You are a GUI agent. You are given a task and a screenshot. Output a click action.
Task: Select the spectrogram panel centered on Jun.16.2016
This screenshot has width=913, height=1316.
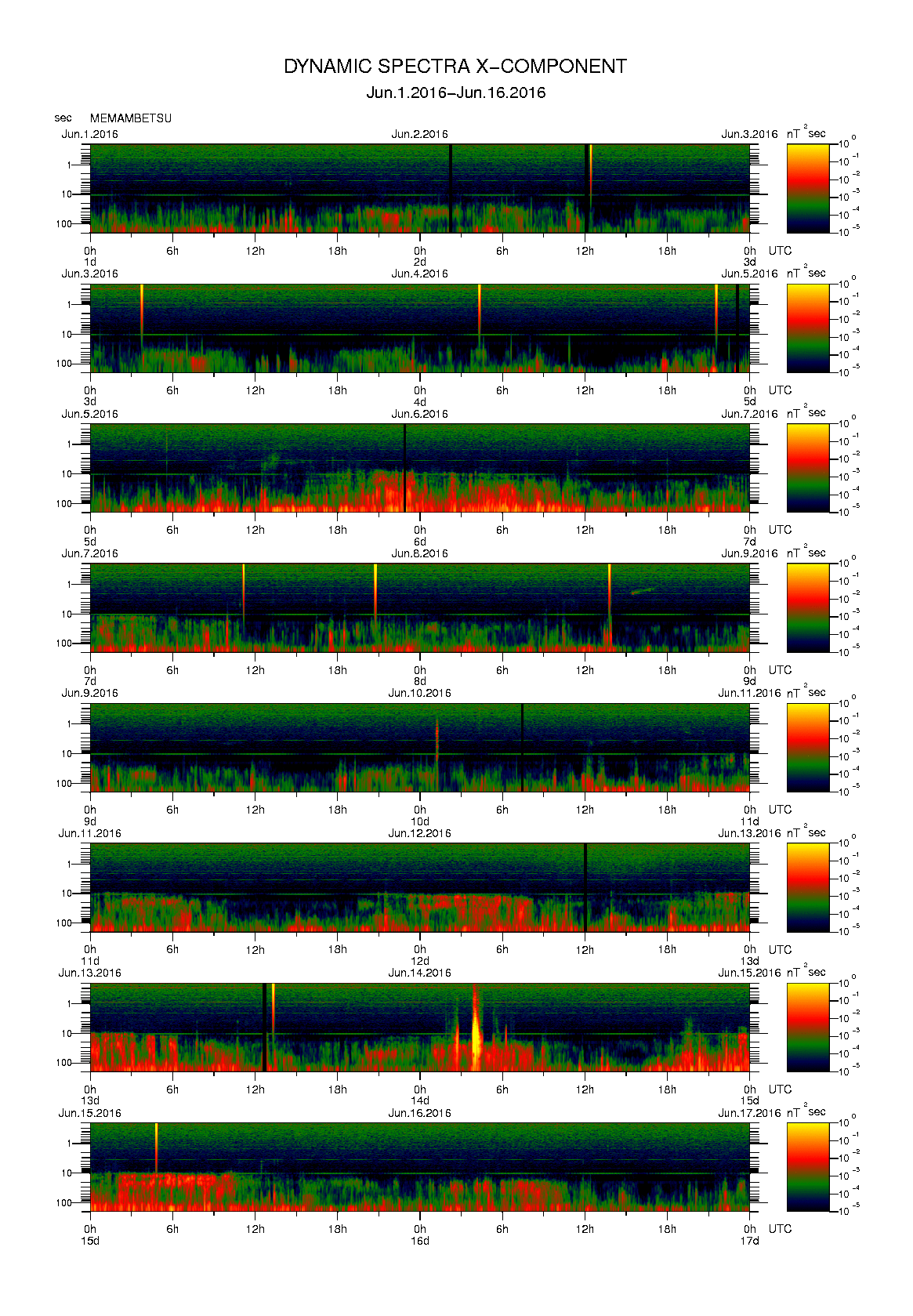click(420, 1167)
